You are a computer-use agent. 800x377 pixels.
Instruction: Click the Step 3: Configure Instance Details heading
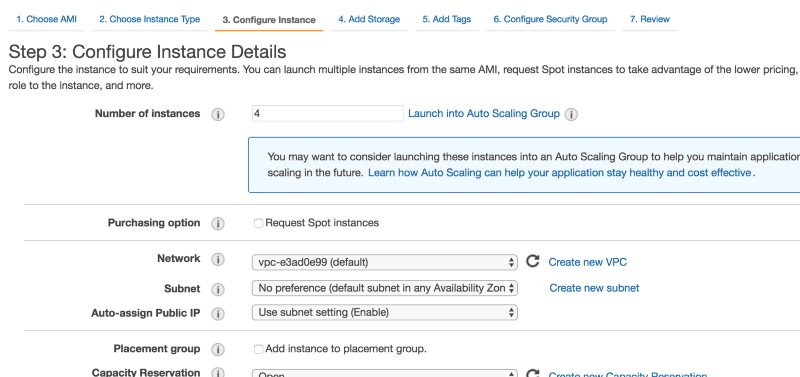point(147,52)
